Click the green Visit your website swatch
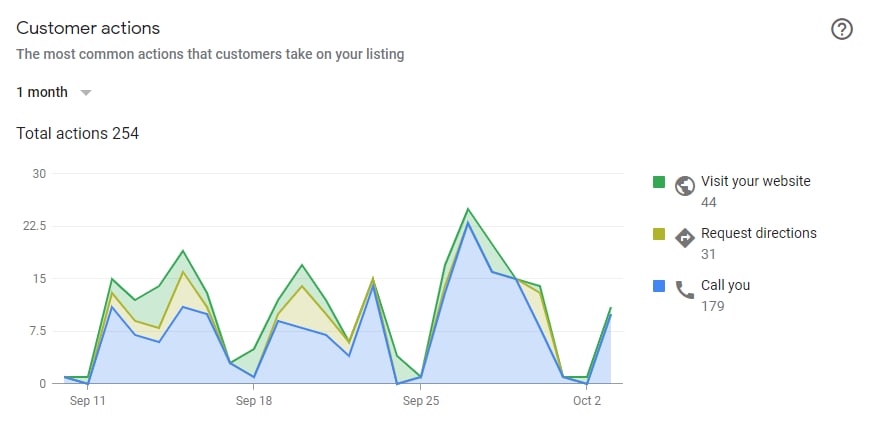The height and width of the screenshot is (426, 873). click(659, 182)
